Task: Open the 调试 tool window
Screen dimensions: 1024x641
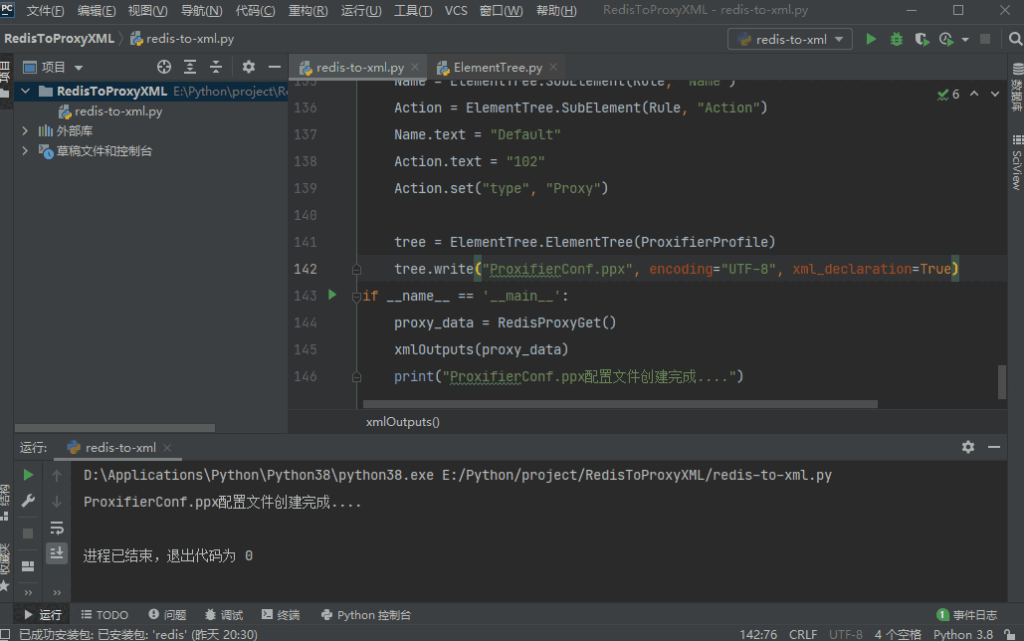Action: point(224,615)
